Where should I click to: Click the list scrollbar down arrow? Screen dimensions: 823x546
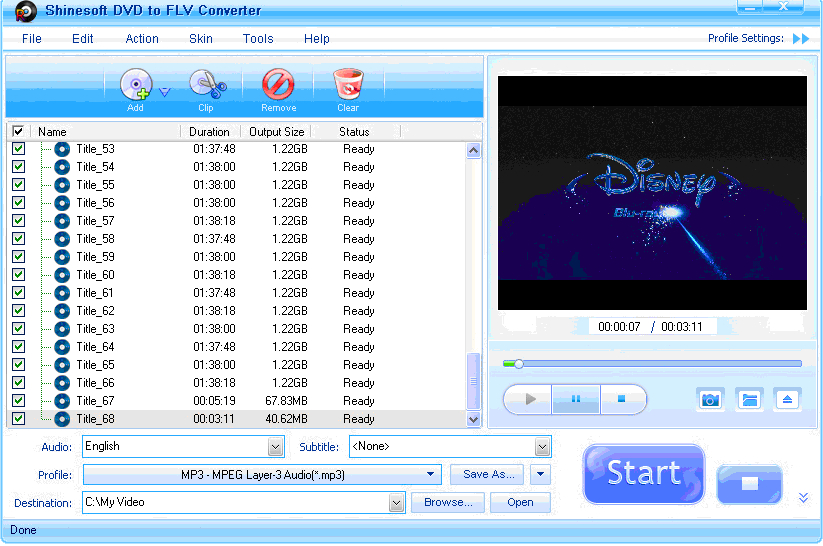[x=473, y=419]
